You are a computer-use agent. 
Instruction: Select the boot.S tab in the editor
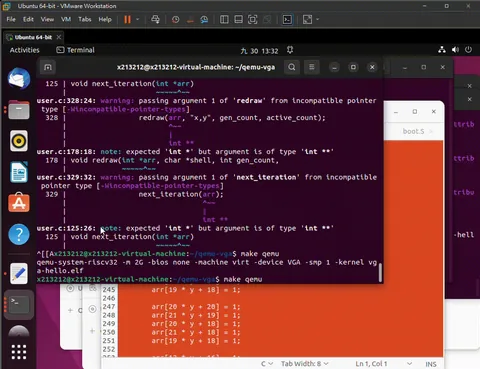[x=413, y=131]
